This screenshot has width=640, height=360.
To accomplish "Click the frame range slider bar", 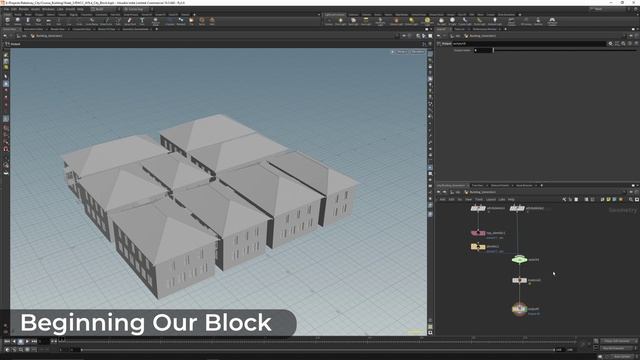I will (x=317, y=350).
